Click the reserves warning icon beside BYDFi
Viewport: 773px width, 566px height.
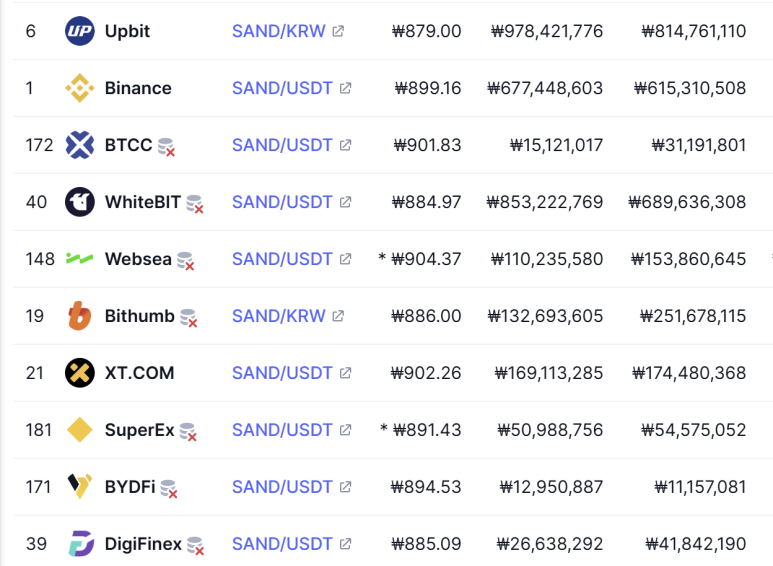click(x=169, y=489)
